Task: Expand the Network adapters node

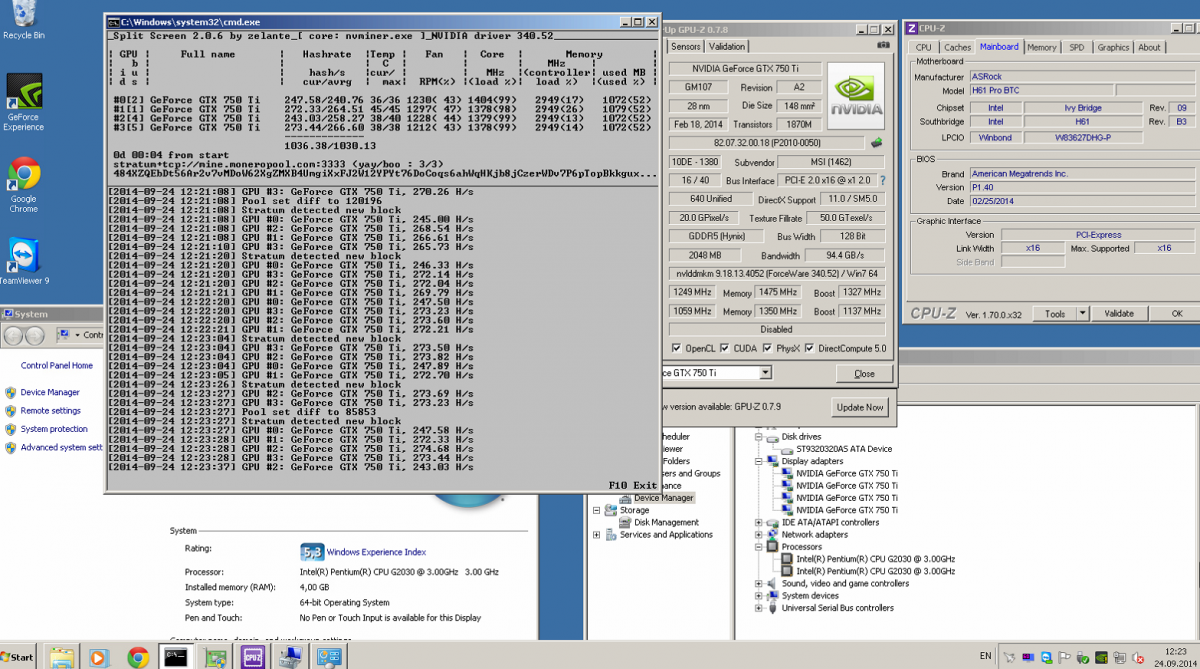Action: (x=760, y=535)
